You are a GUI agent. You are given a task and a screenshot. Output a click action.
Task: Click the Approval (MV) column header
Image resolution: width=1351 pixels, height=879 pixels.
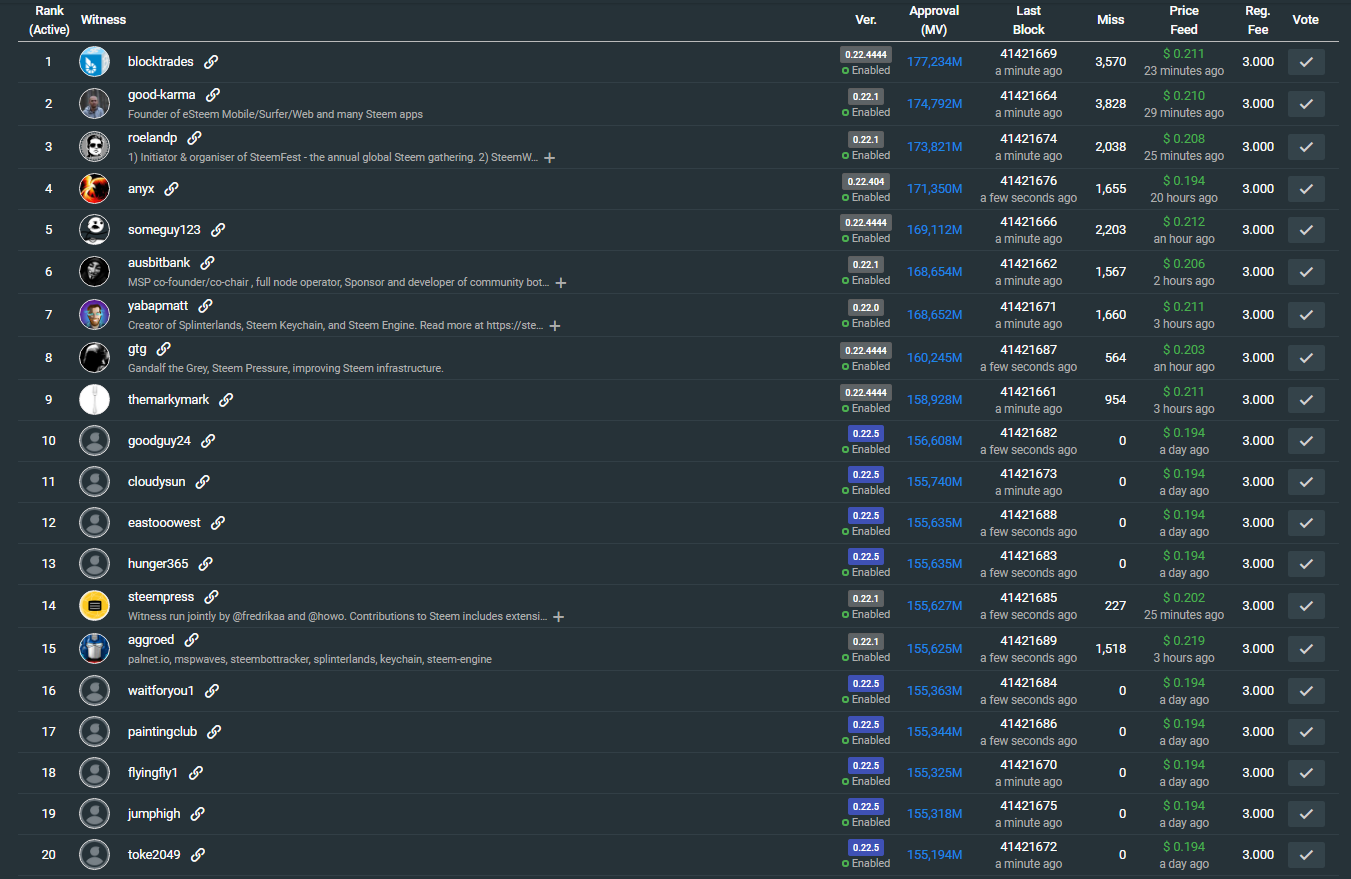coord(933,20)
